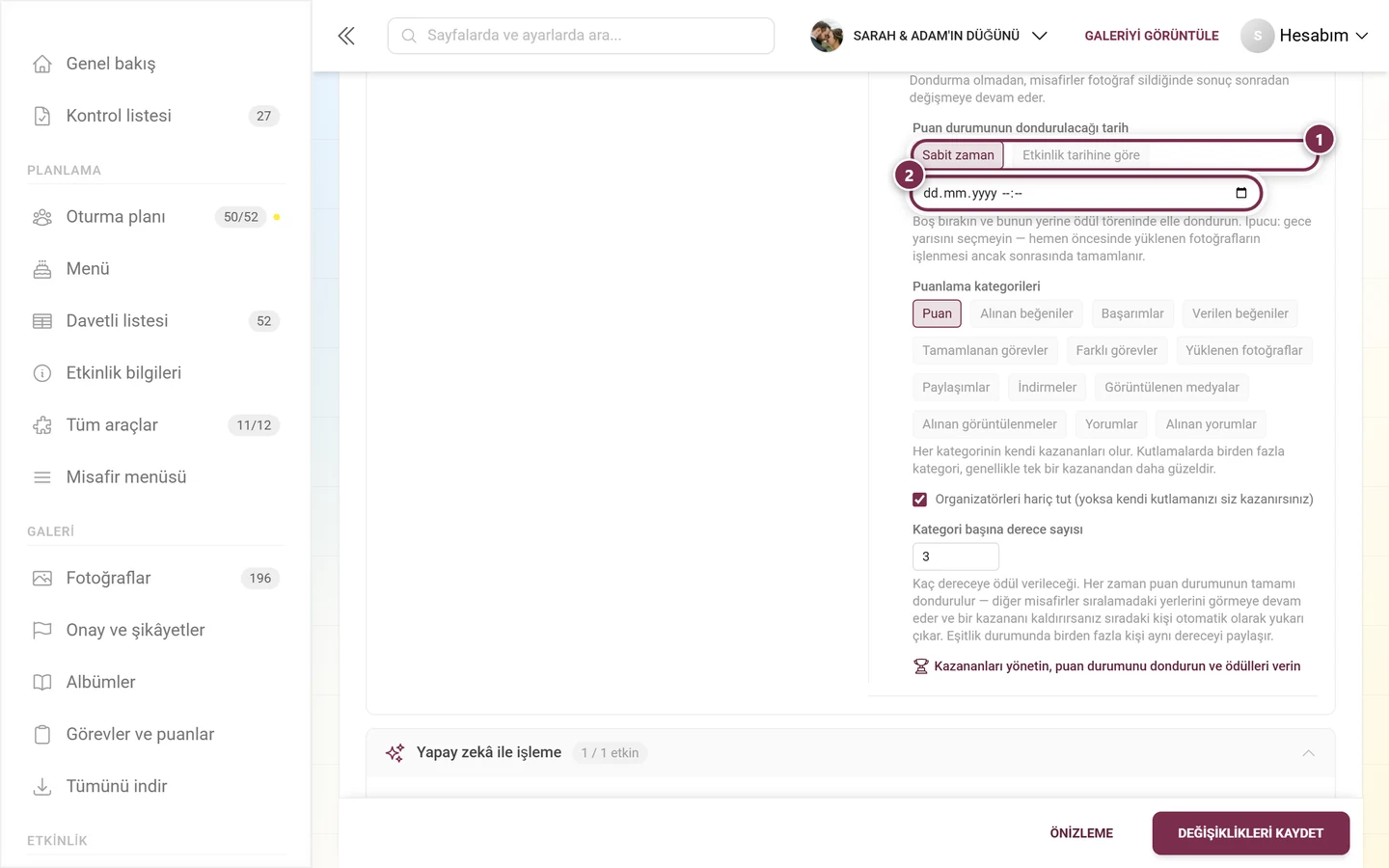
Task: Collapse the Yapay zekâ ile işleme section
Action: [1309, 753]
